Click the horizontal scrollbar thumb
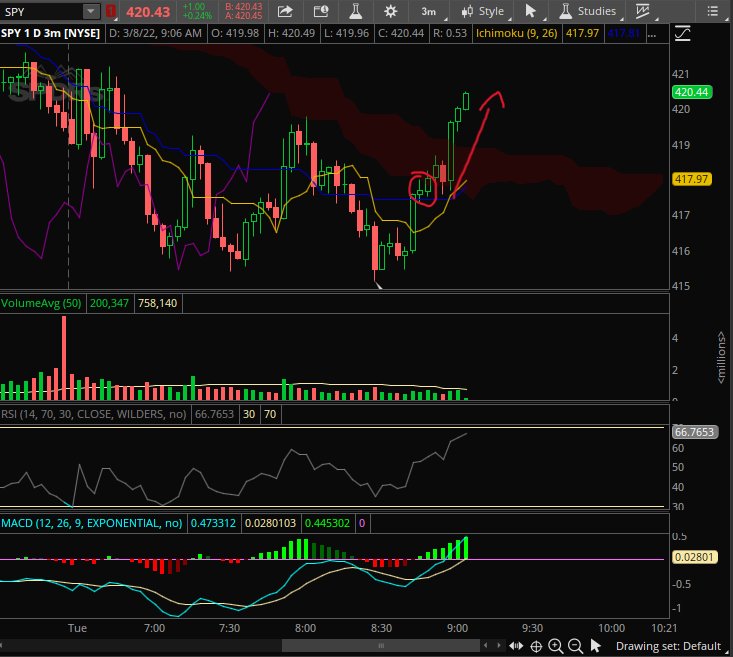This screenshot has width=733, height=657. coord(381,646)
